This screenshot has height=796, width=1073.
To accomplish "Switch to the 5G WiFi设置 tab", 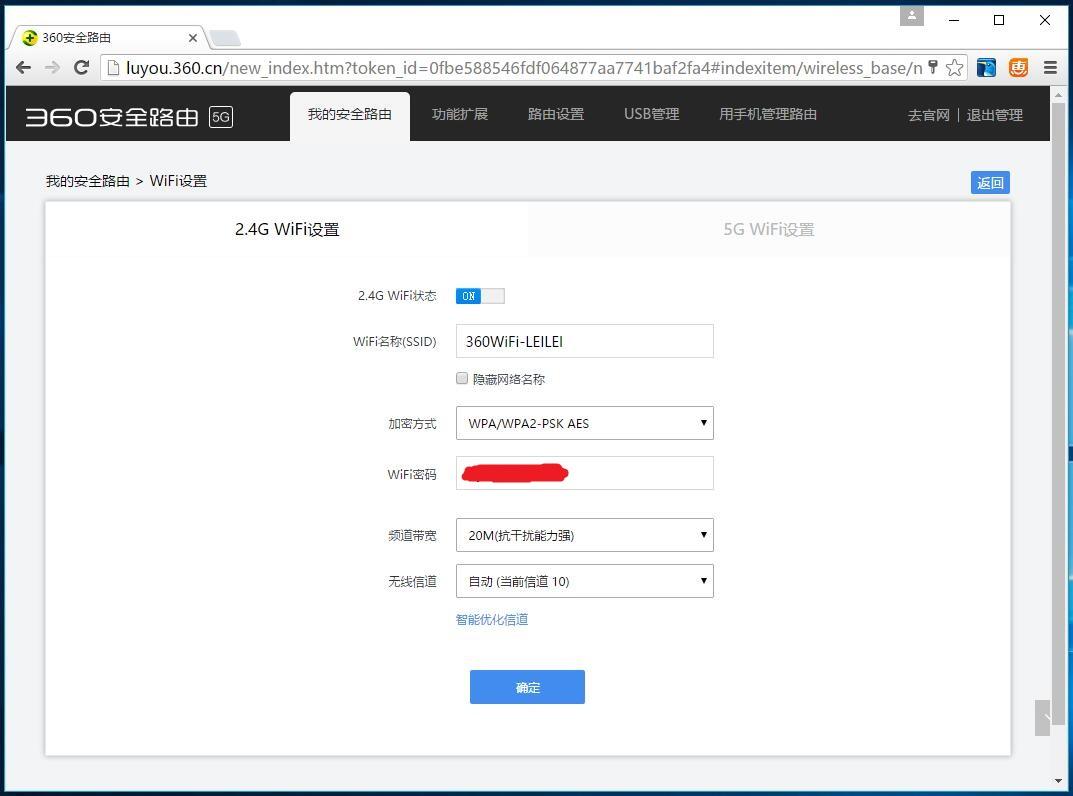I will pyautogui.click(x=768, y=229).
